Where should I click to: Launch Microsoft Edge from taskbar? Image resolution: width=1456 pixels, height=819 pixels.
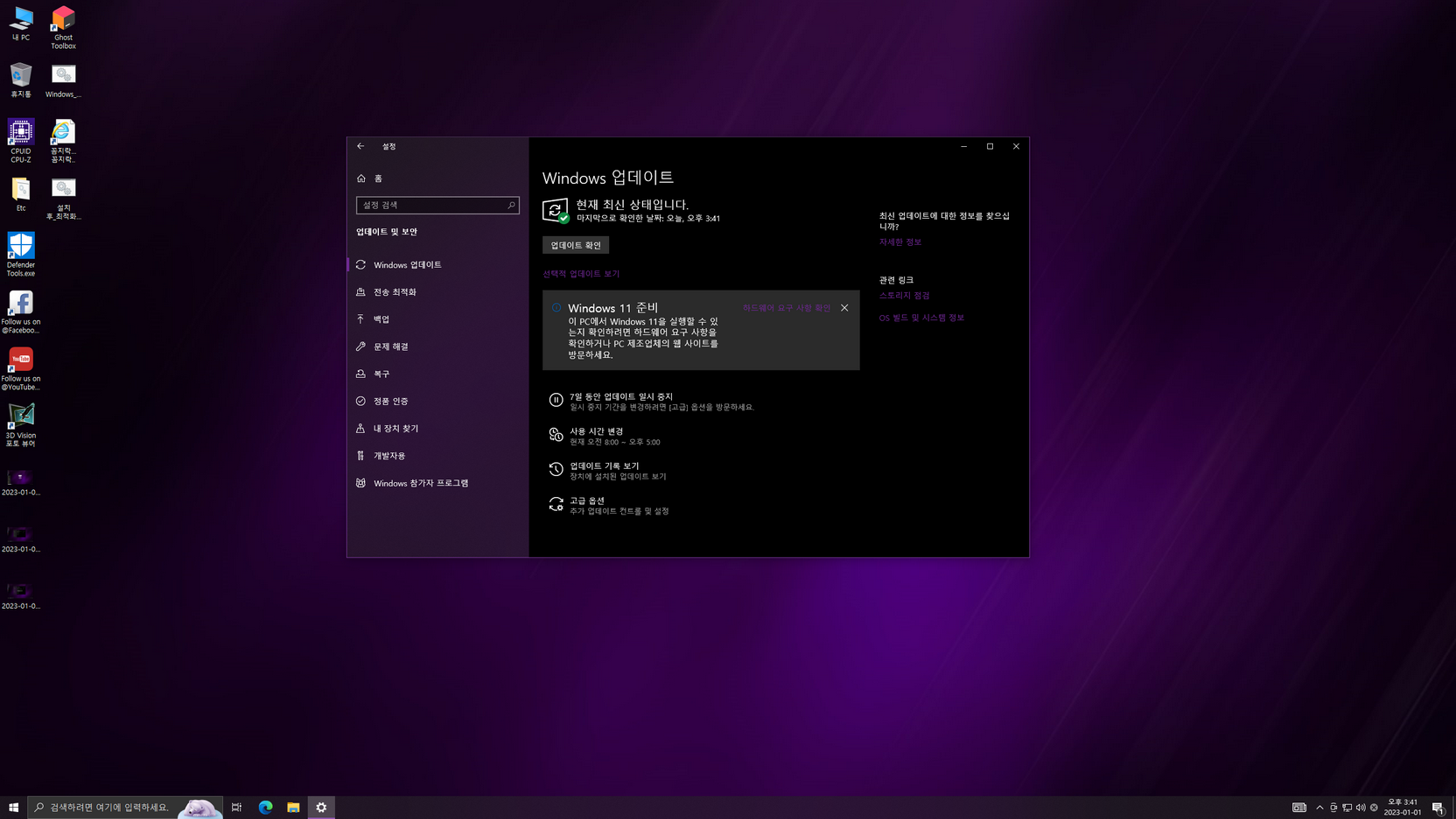click(265, 807)
